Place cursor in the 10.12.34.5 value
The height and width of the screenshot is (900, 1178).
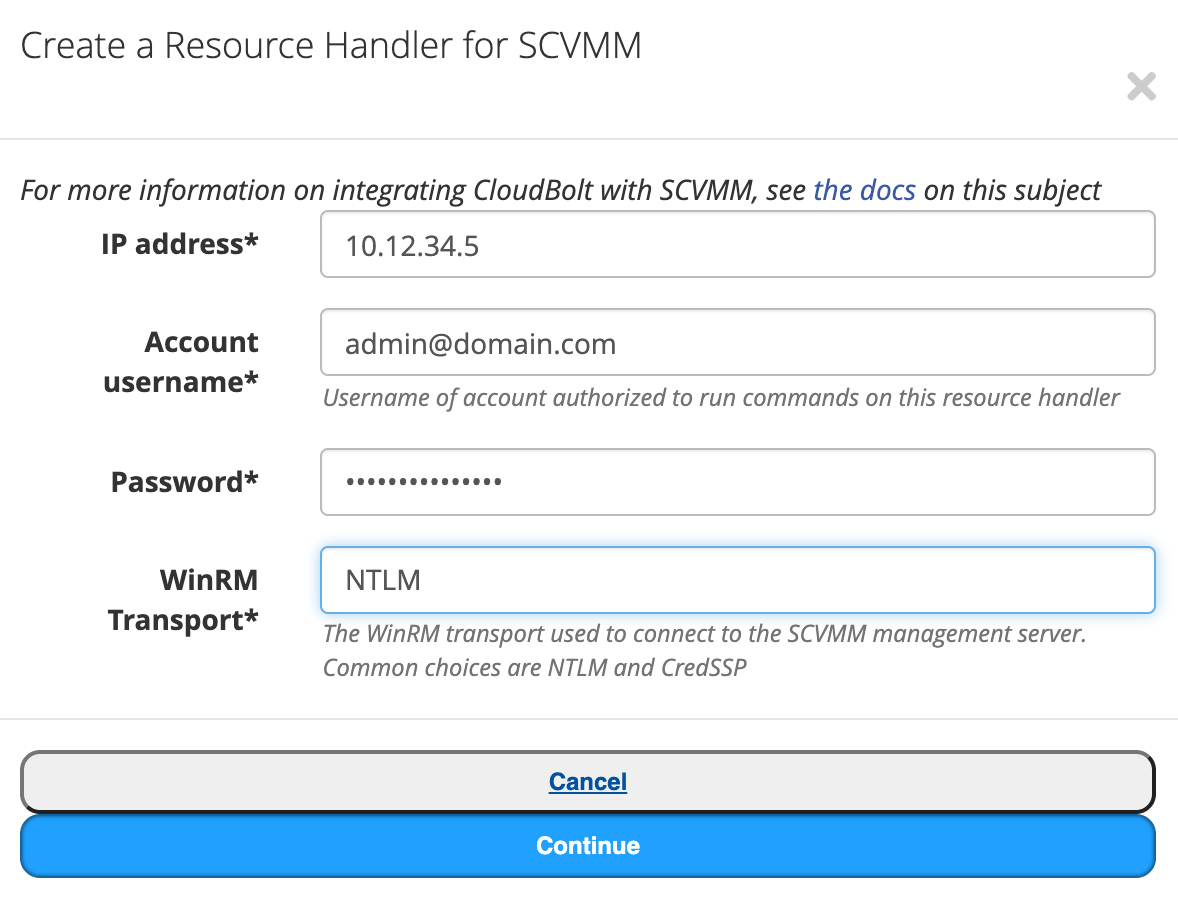412,246
